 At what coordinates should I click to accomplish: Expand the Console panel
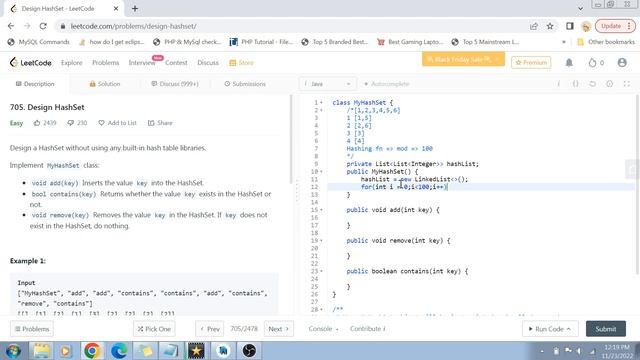tap(323, 329)
